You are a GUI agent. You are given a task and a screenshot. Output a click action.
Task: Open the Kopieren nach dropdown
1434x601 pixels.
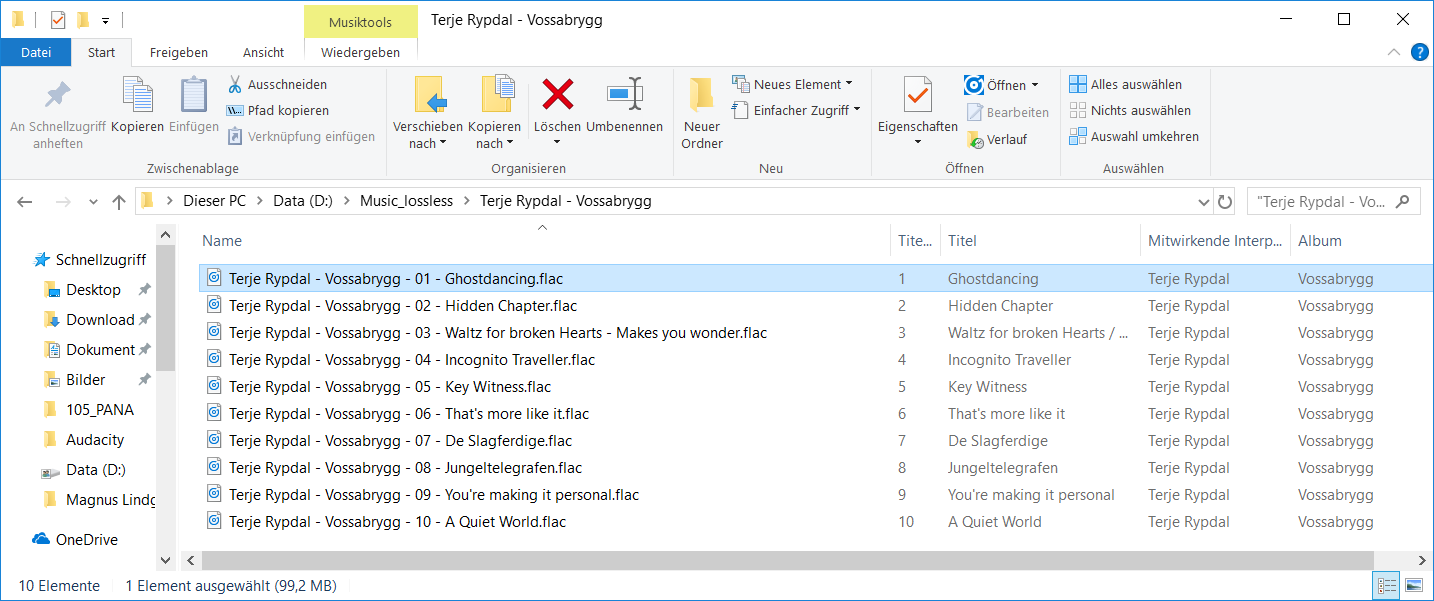pyautogui.click(x=494, y=135)
